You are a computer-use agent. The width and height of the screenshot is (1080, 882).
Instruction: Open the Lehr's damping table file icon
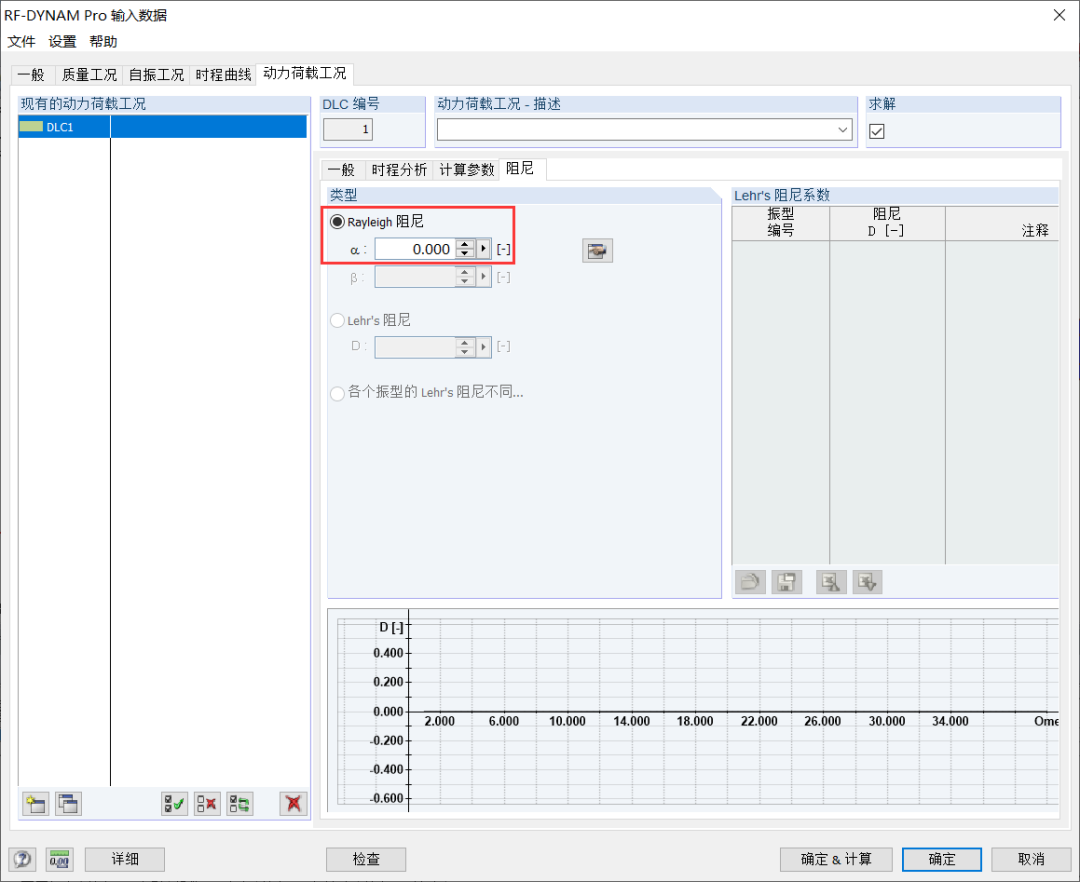(750, 582)
